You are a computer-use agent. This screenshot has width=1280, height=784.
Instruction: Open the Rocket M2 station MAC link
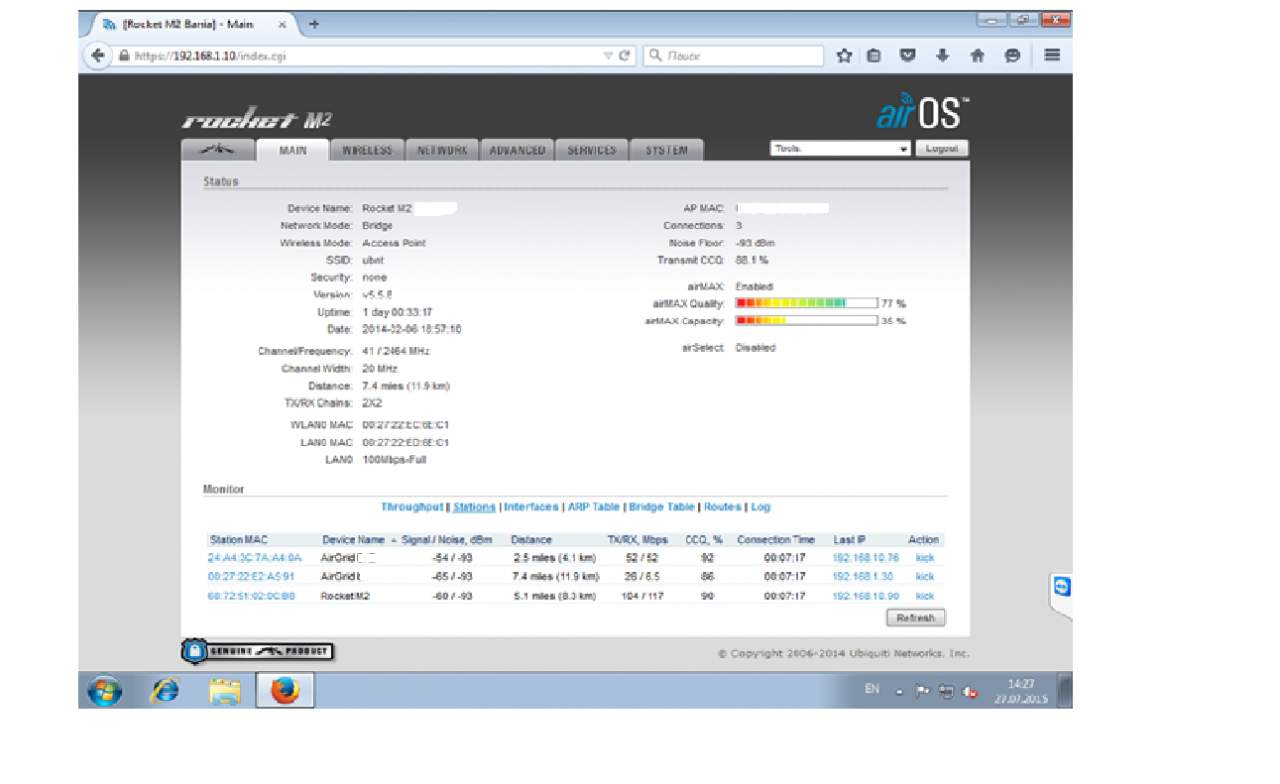pyautogui.click(x=251, y=596)
